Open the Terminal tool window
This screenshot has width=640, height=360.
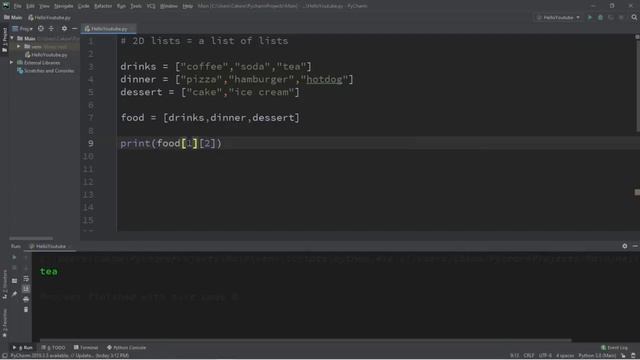86,348
